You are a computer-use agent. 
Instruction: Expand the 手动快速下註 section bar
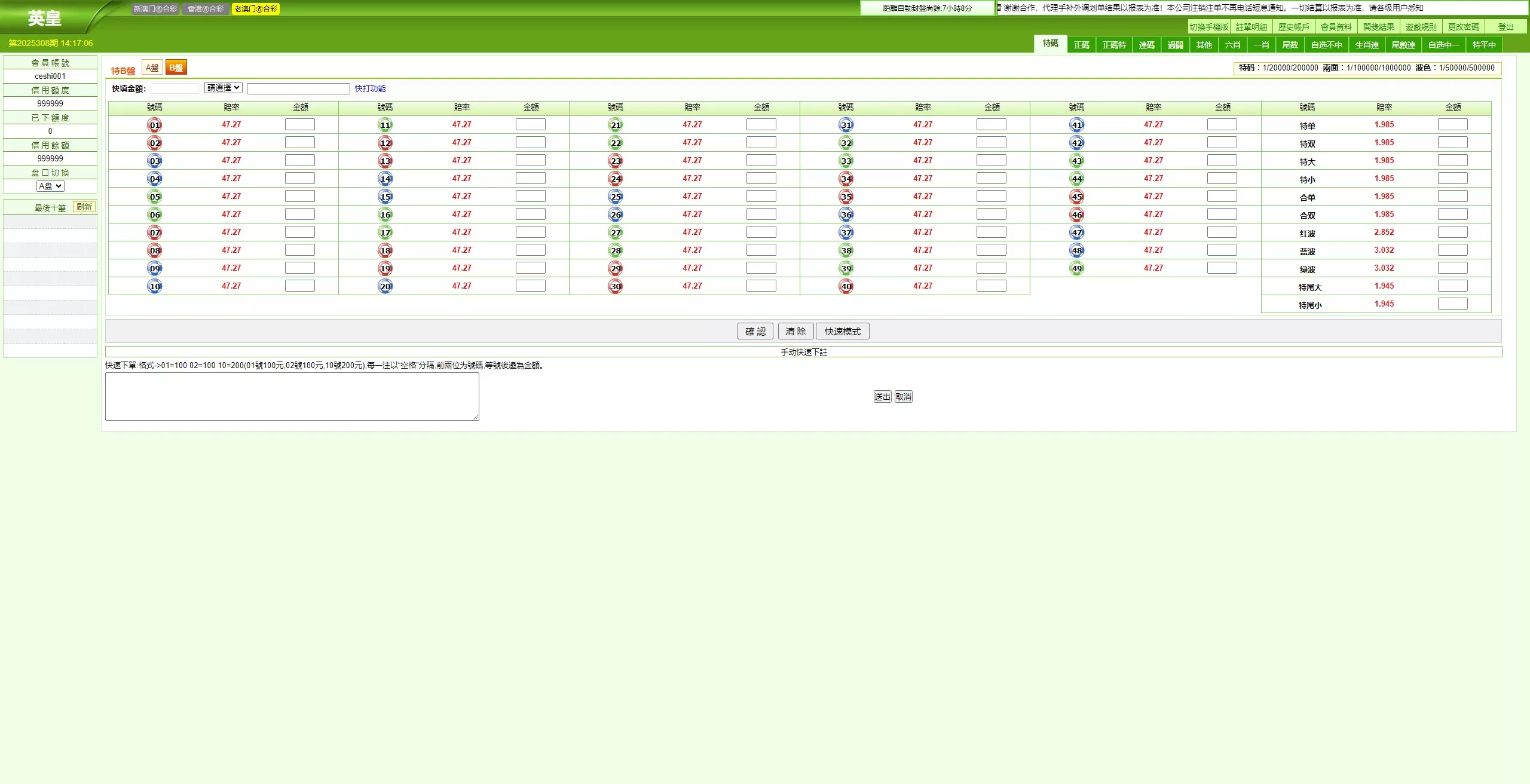click(x=803, y=352)
